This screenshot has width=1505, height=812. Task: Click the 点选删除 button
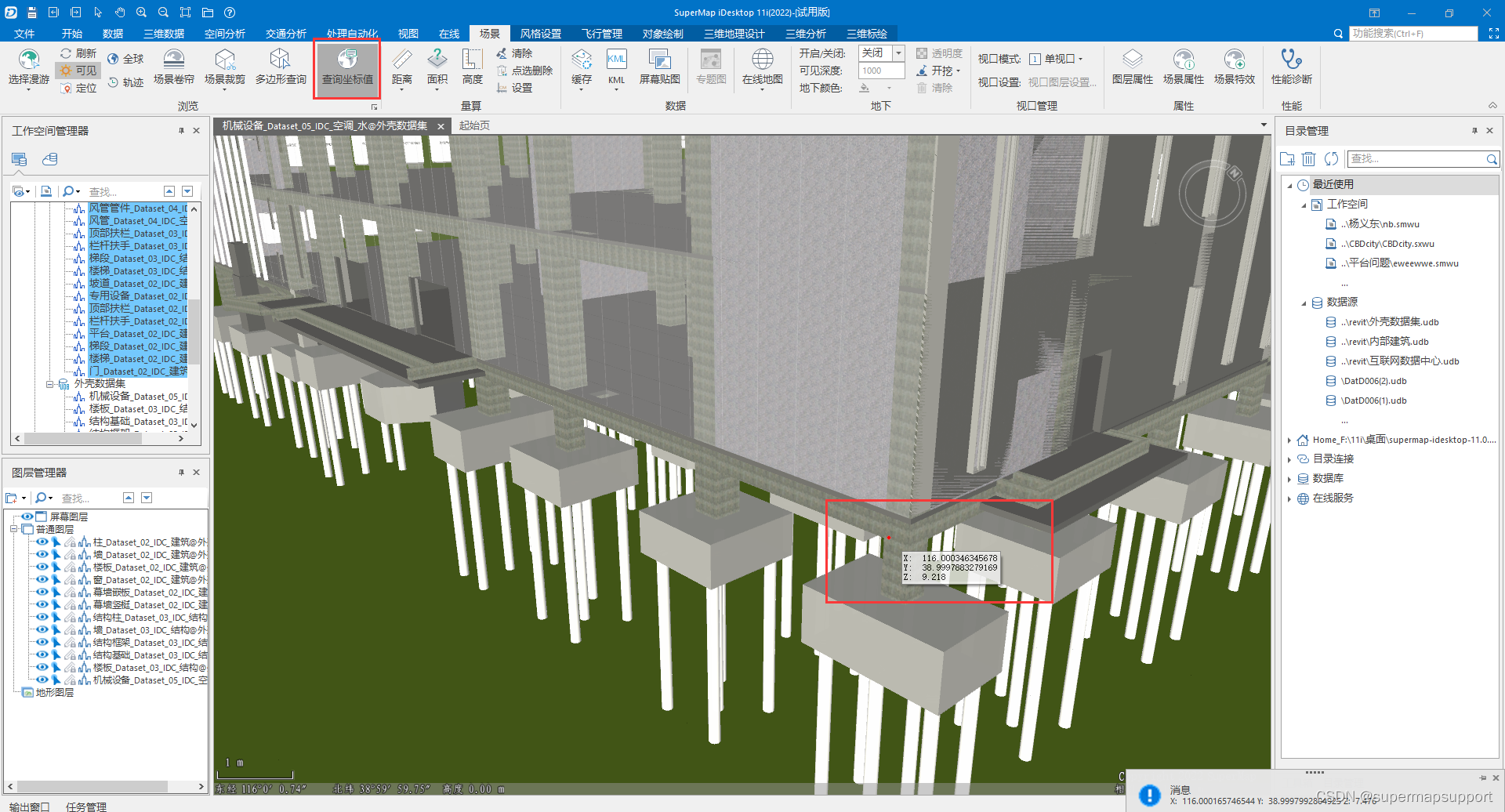coord(525,71)
